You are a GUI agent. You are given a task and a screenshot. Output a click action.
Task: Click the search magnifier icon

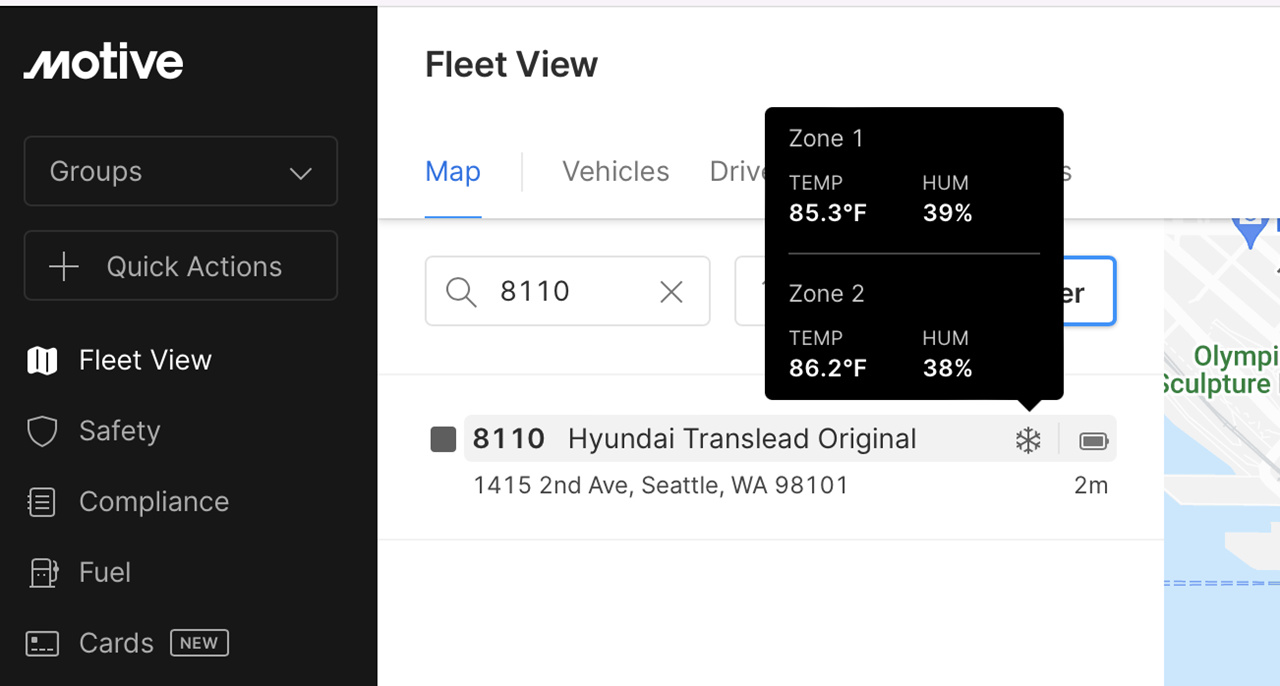(x=460, y=291)
